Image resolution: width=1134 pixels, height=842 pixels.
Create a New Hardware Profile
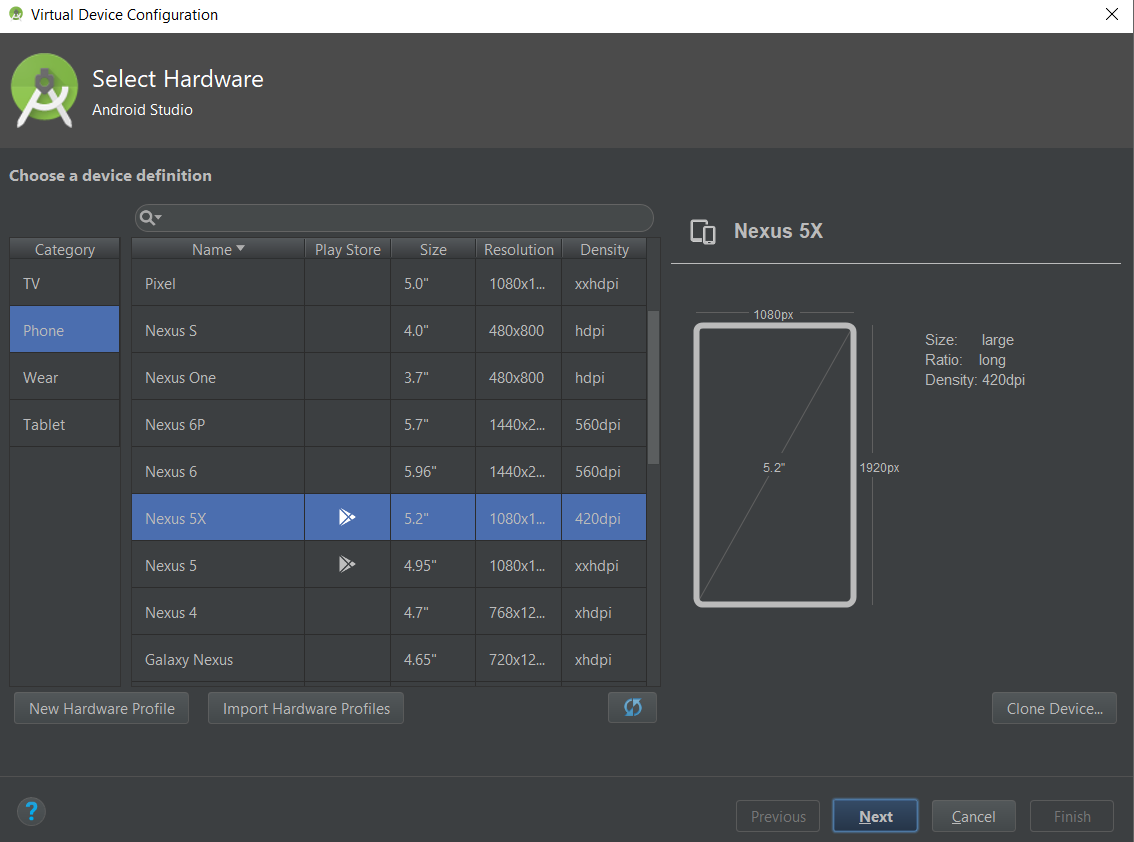pyautogui.click(x=101, y=707)
